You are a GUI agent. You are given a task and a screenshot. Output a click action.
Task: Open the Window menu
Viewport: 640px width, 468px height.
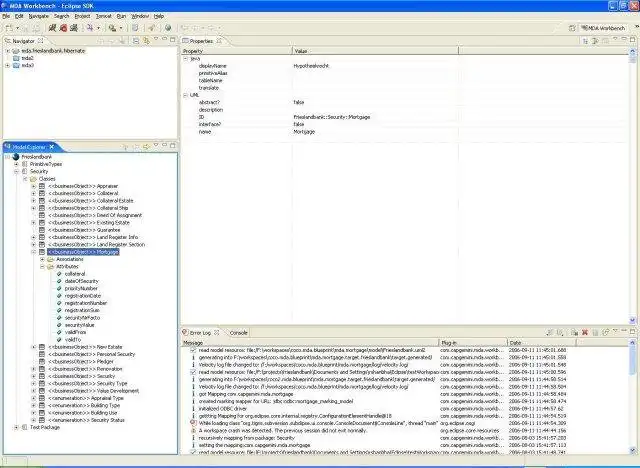tap(140, 16)
